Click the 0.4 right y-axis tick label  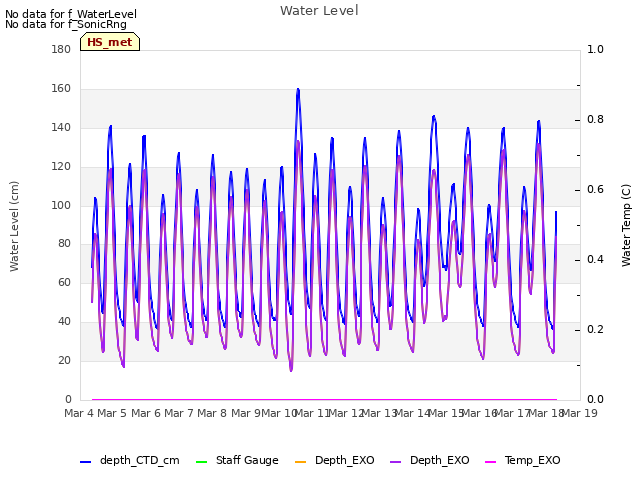pyautogui.click(x=595, y=260)
